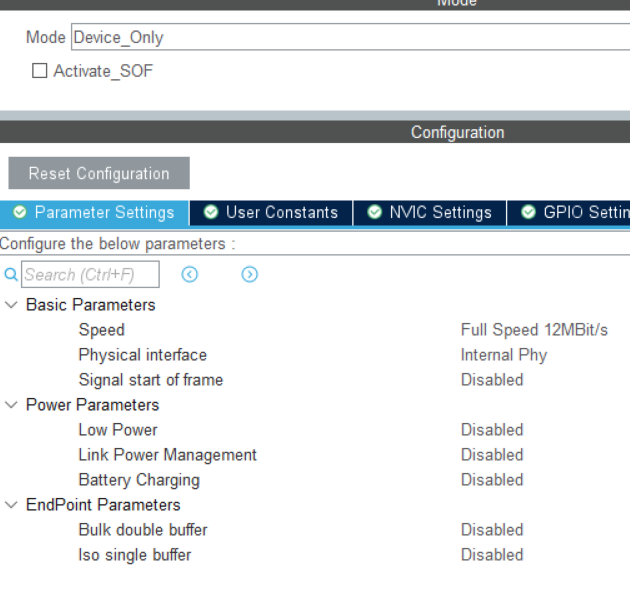Click the EndPoint Parameters group label
The image size is (630, 591).
click(x=103, y=505)
